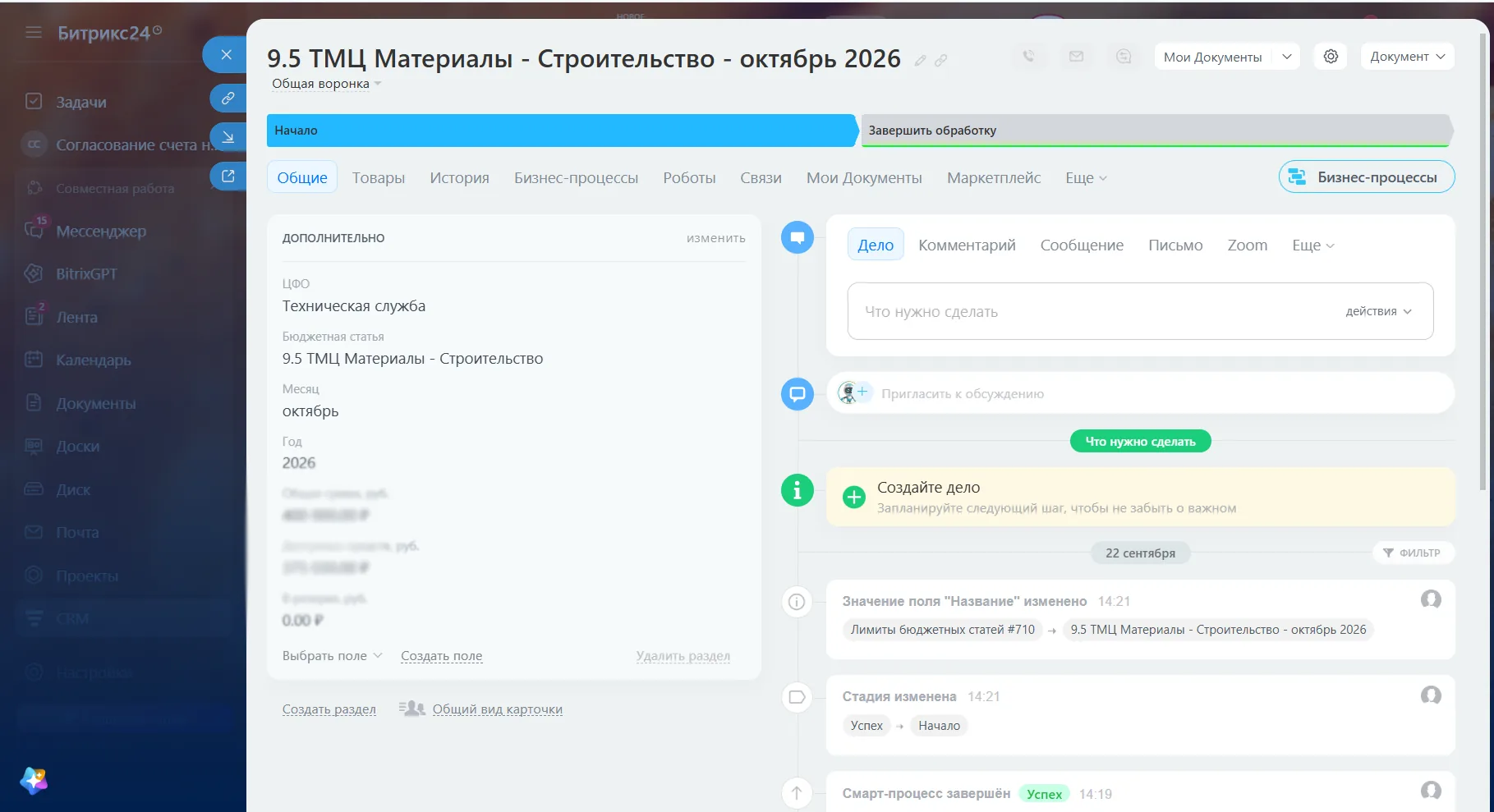Image resolution: width=1494 pixels, height=812 pixels.
Task: Click the green info circle icon
Action: pyautogui.click(x=797, y=490)
